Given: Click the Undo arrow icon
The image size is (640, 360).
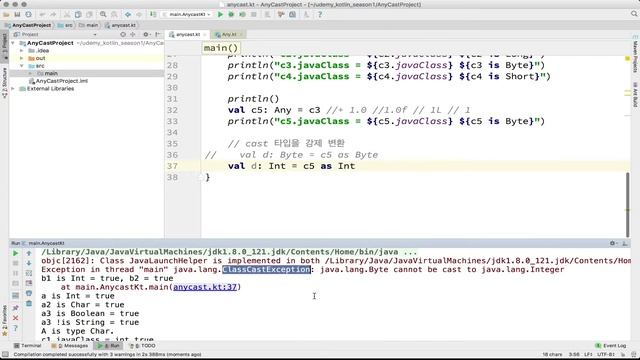Looking at the screenshot, I should 42,15.
